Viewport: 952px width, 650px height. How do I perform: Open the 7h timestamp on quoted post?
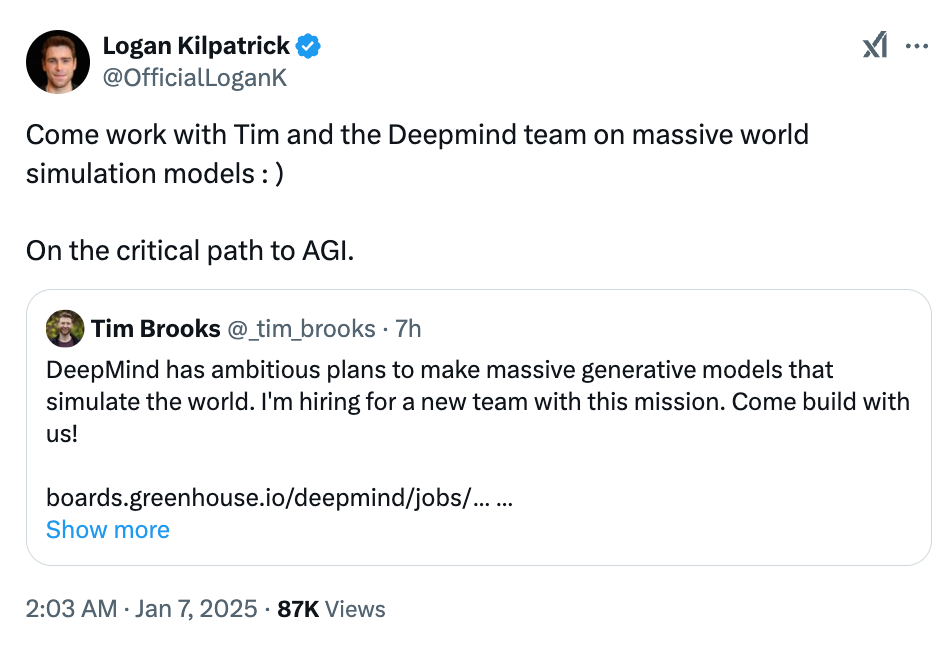408,329
